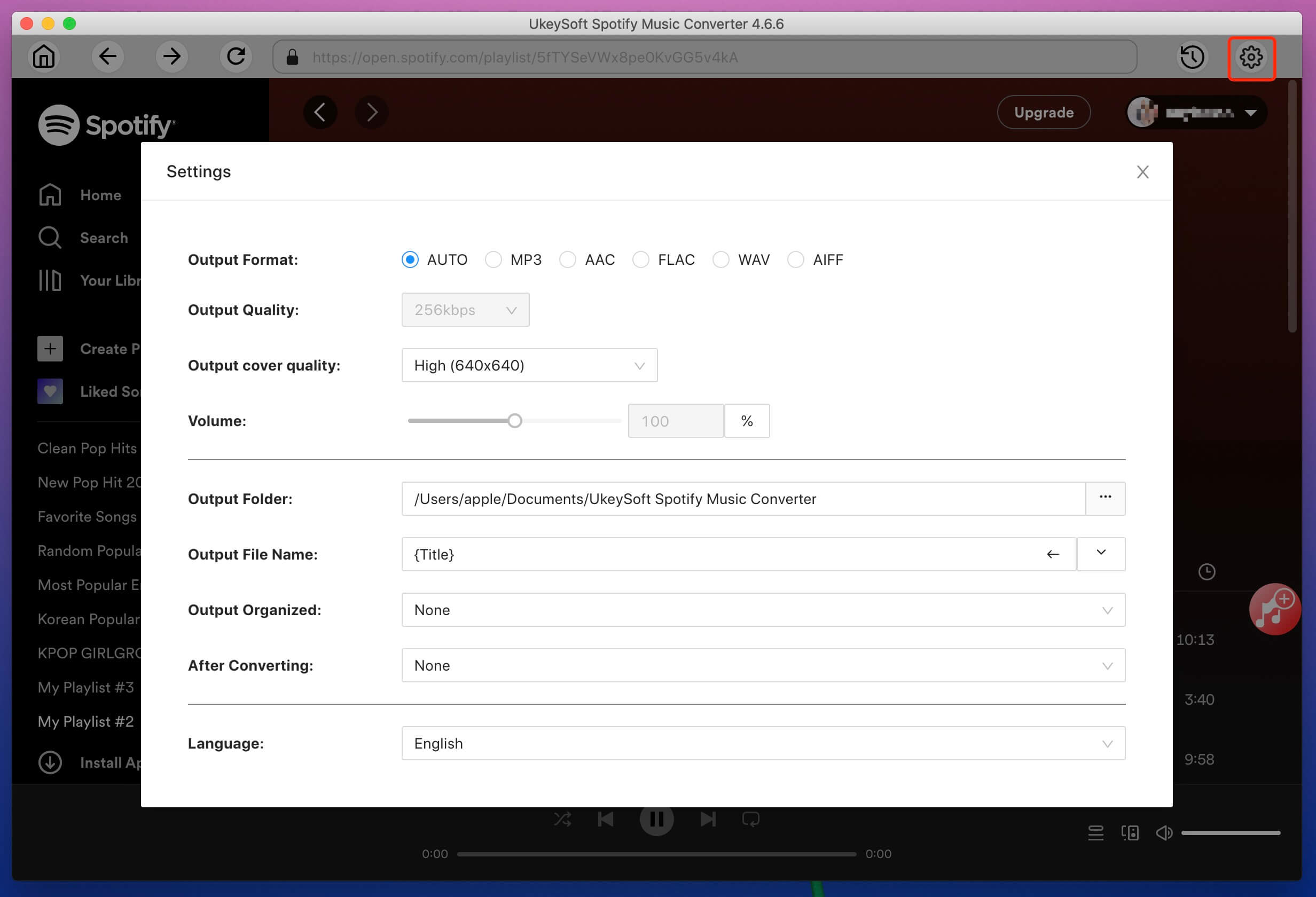Select English from Language dropdown

tap(763, 743)
